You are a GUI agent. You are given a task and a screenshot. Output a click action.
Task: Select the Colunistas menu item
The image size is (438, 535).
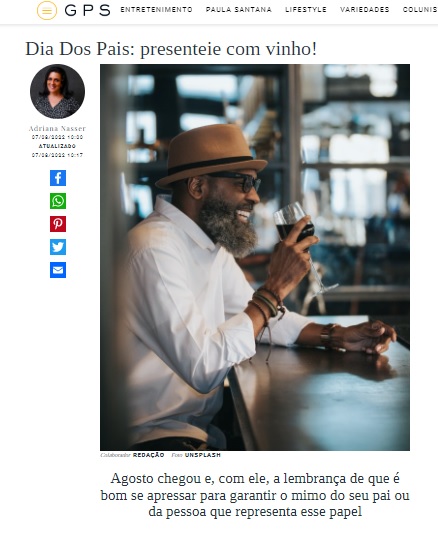tap(420, 10)
